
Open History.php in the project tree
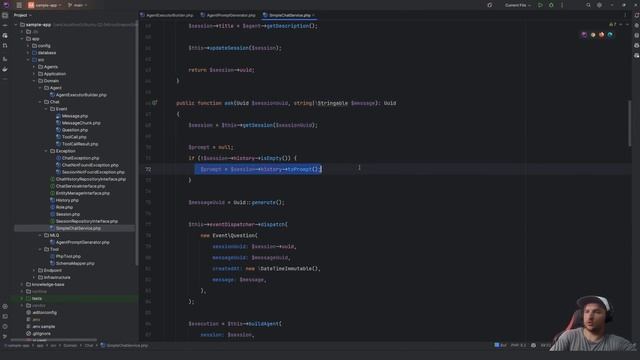point(64,200)
